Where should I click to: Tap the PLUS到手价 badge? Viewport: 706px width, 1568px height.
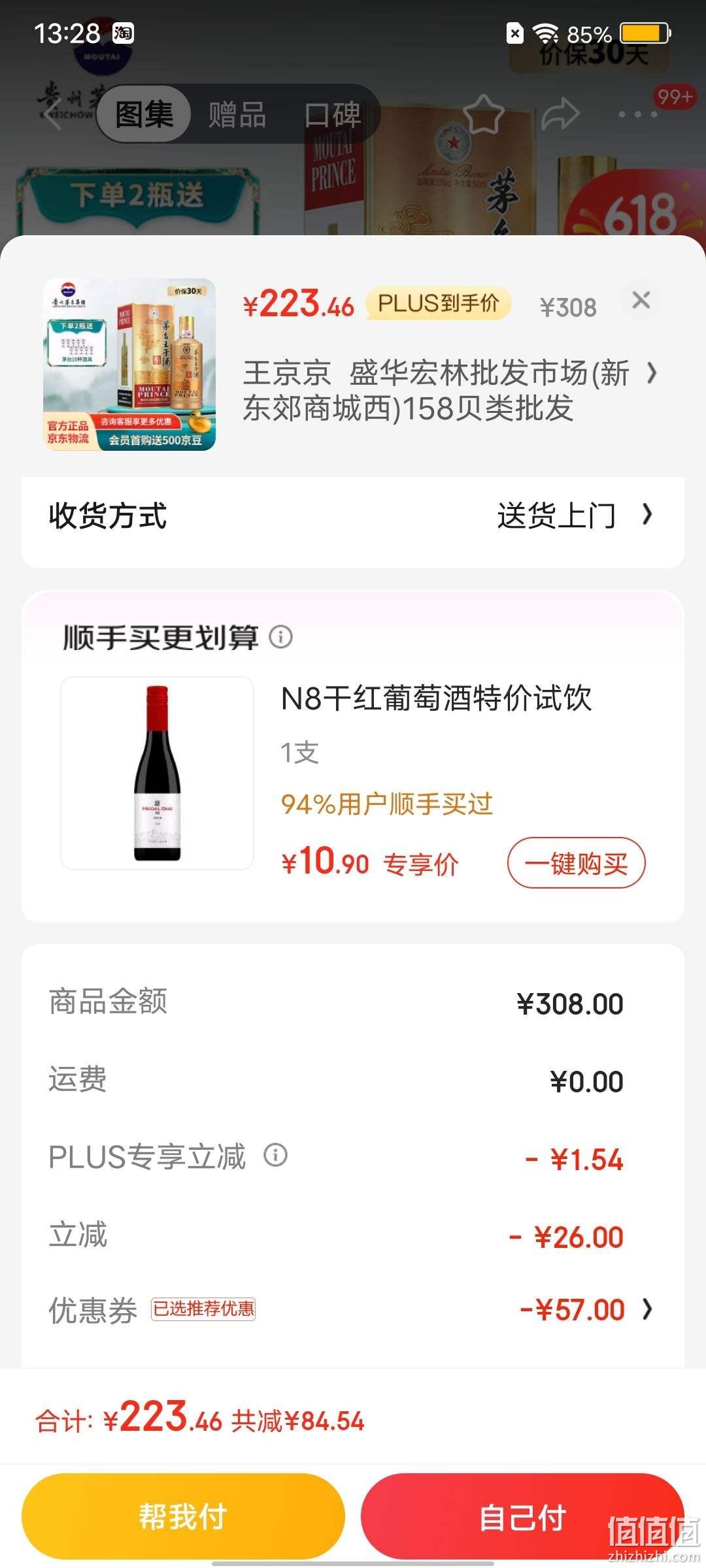tap(438, 303)
